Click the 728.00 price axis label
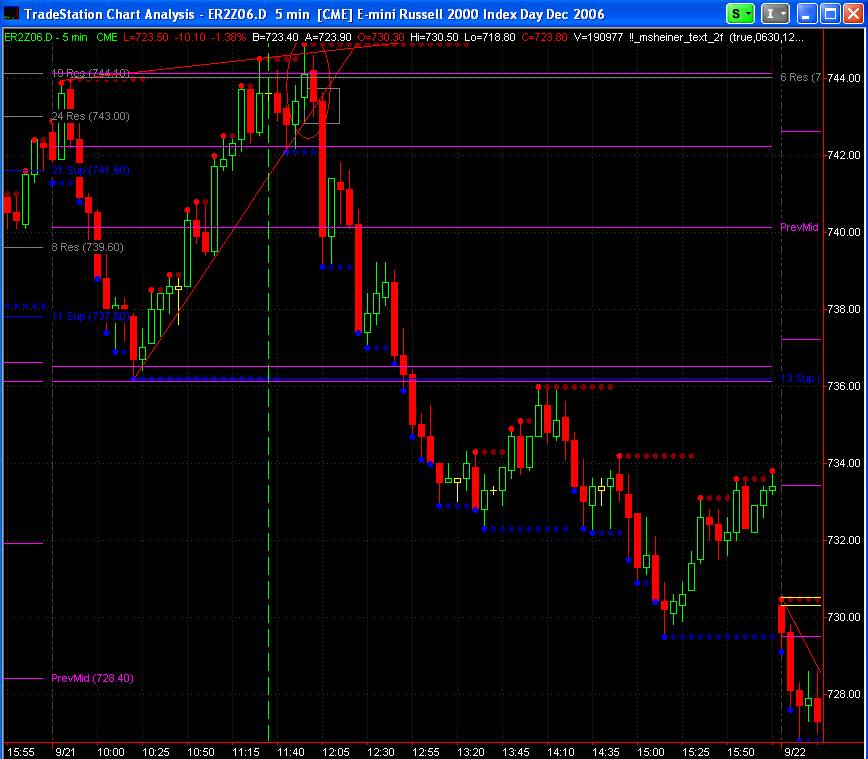The width and height of the screenshot is (868, 759). (844, 694)
